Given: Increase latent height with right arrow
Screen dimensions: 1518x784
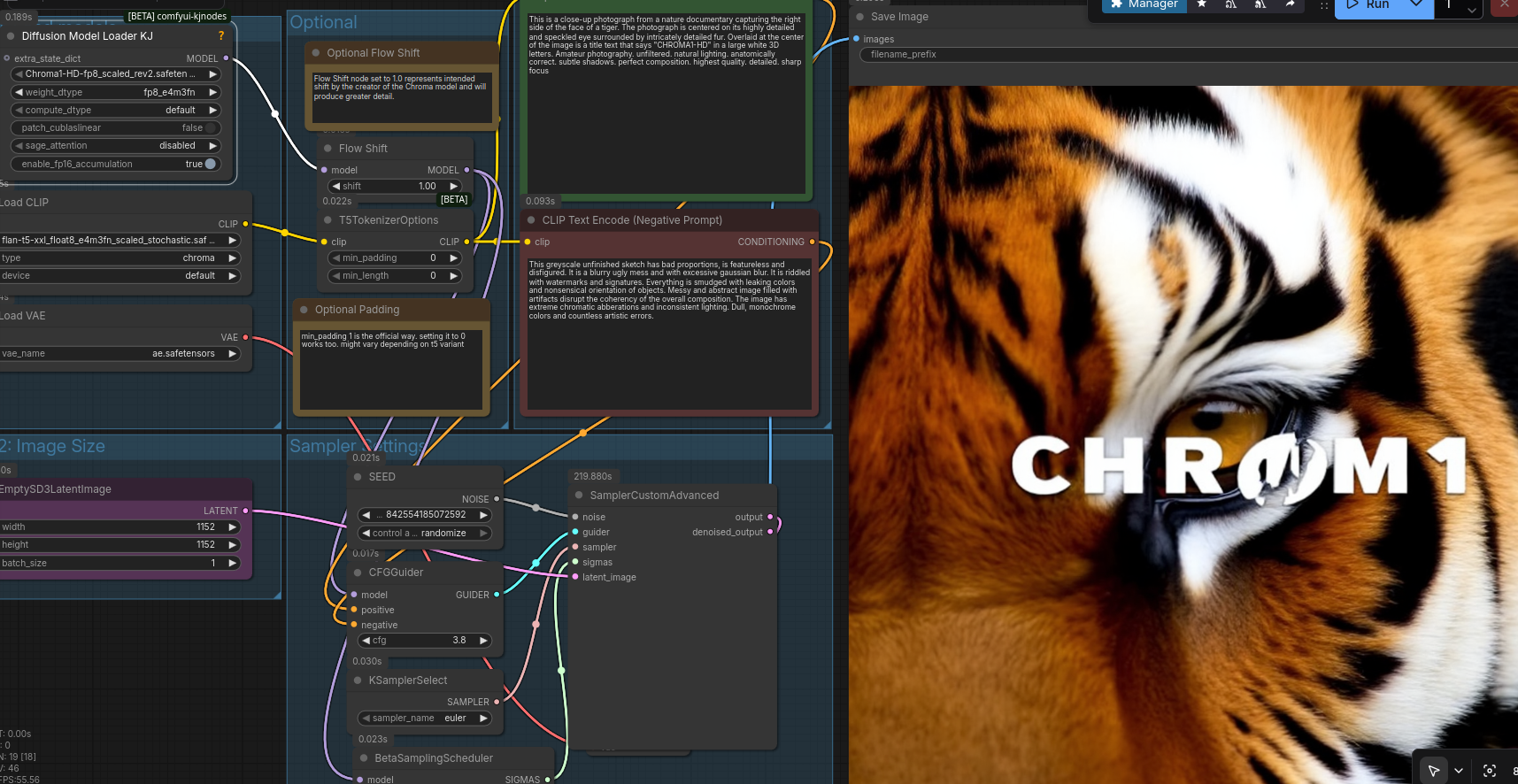Looking at the screenshot, I should pyautogui.click(x=233, y=545).
